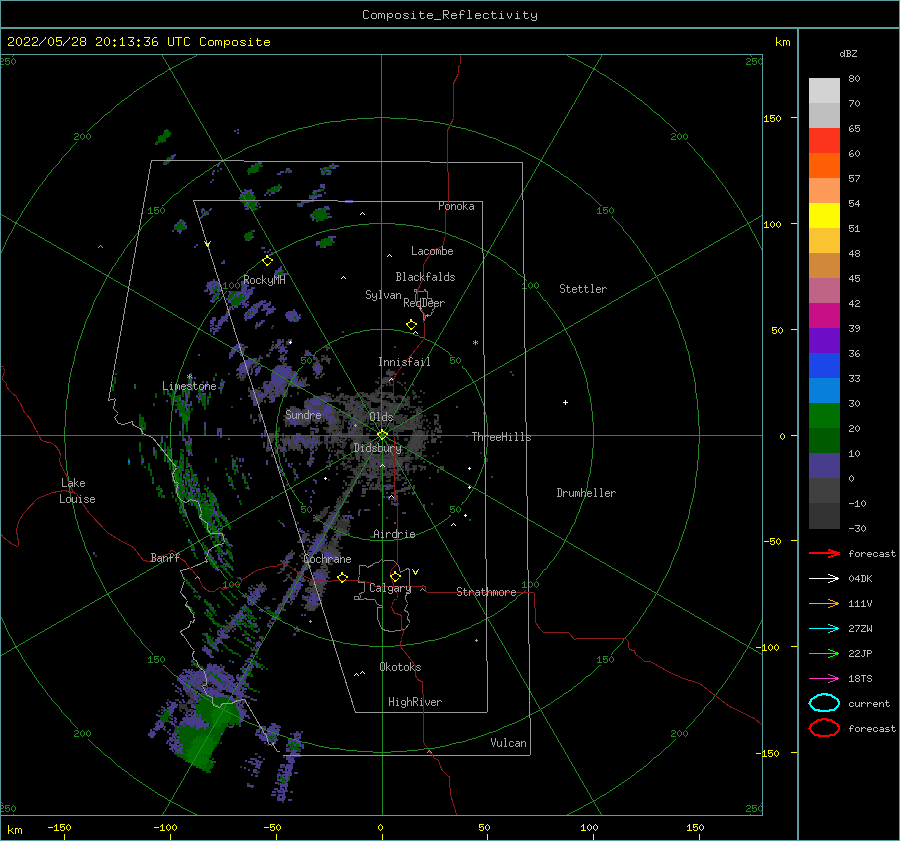This screenshot has height=841, width=900.
Task: Click the asterisk marker southeast of Stettler label
Action: (475, 343)
